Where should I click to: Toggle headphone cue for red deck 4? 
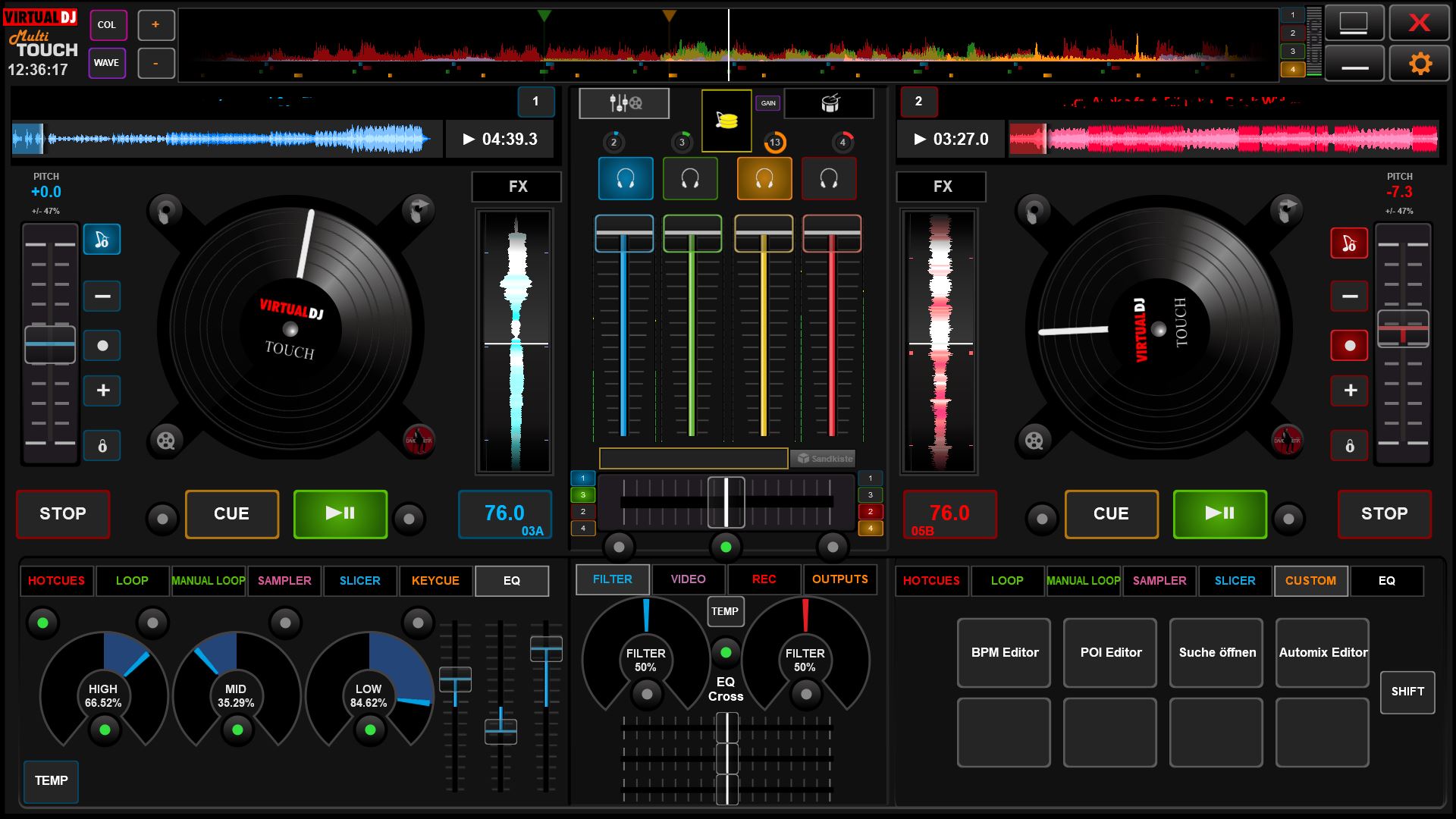tap(829, 179)
